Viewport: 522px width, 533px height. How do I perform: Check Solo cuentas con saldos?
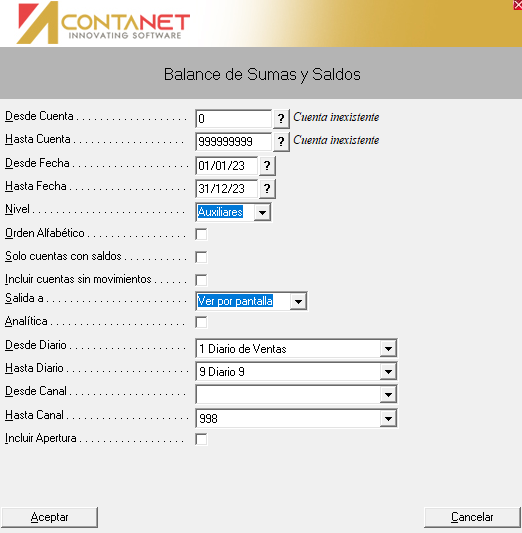click(201, 257)
